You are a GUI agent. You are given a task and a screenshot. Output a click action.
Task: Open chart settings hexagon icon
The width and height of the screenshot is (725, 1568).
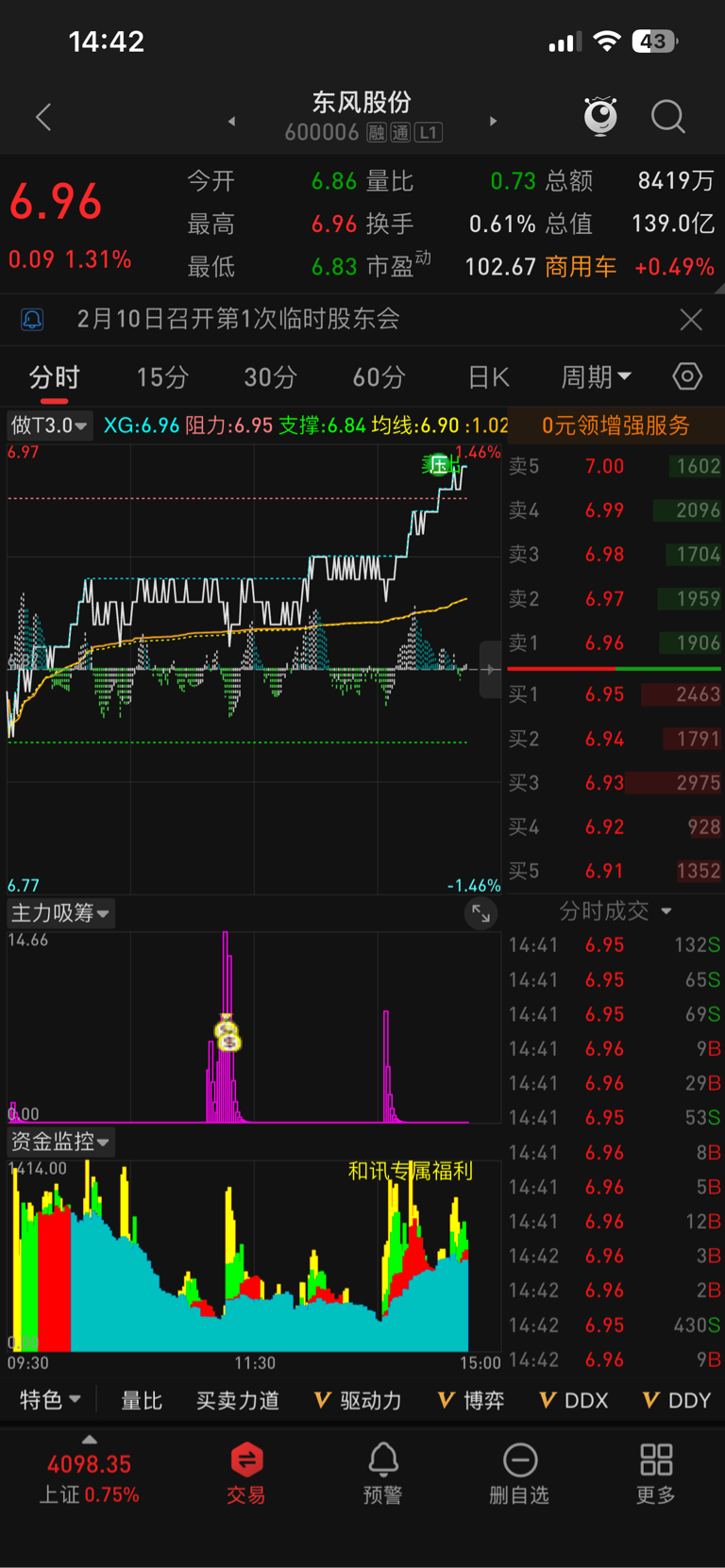687,376
